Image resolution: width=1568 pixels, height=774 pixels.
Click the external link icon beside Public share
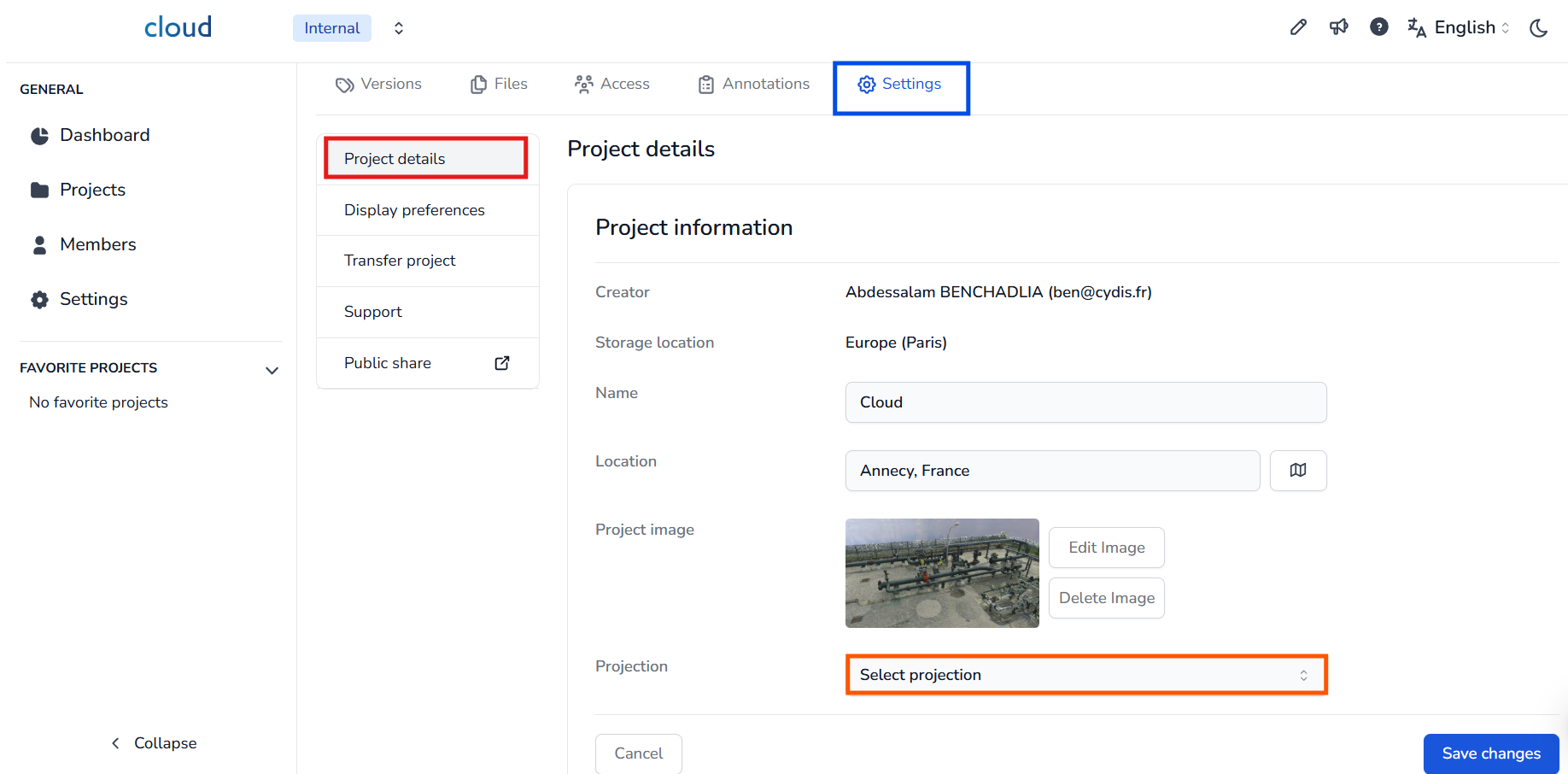[x=502, y=363]
